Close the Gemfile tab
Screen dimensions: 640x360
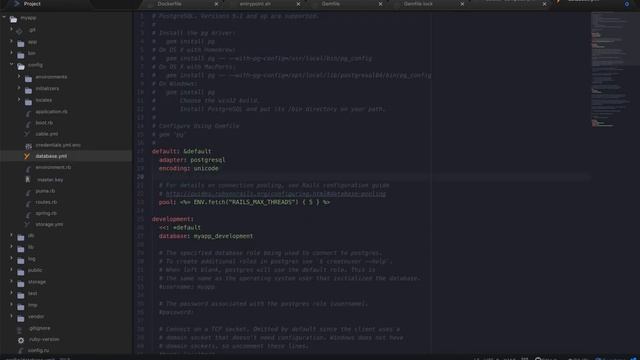[380, 4]
